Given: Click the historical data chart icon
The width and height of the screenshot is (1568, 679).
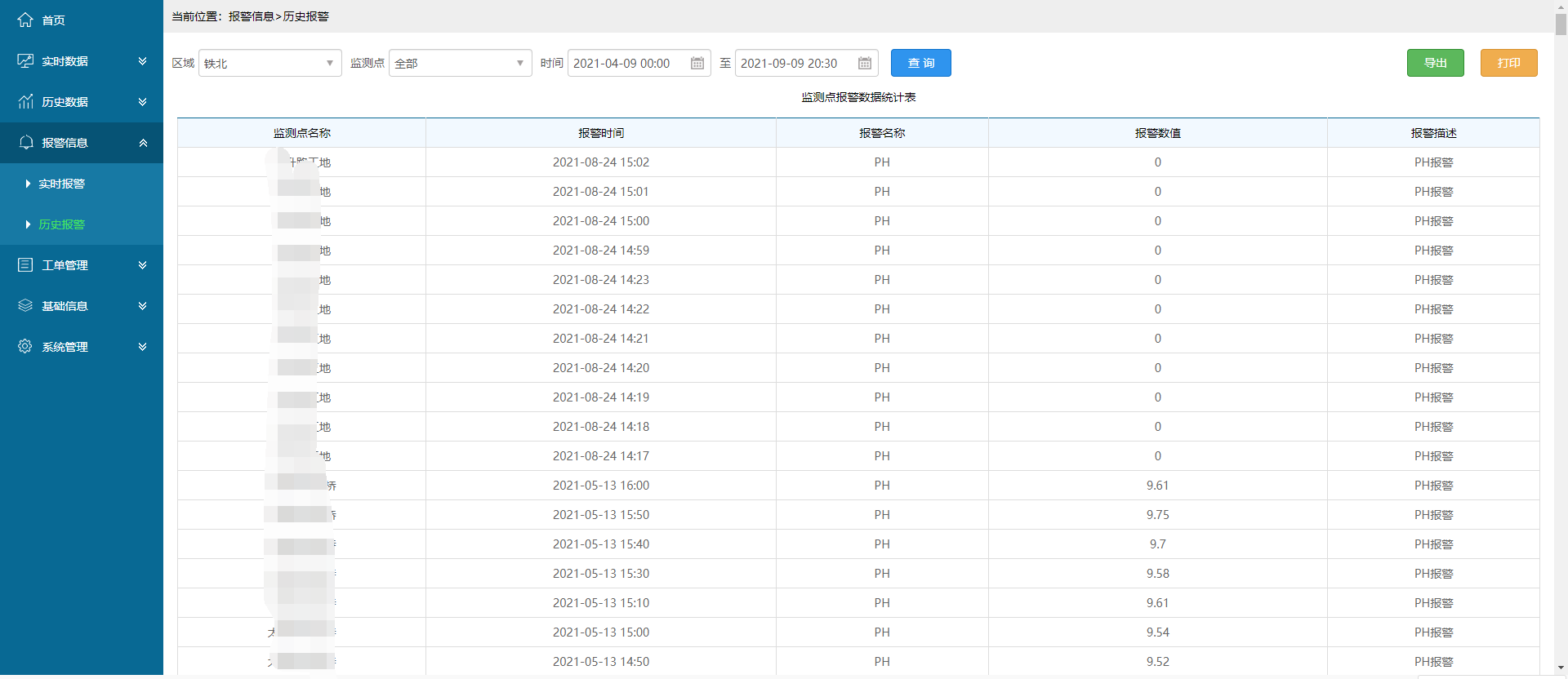Looking at the screenshot, I should (x=25, y=102).
